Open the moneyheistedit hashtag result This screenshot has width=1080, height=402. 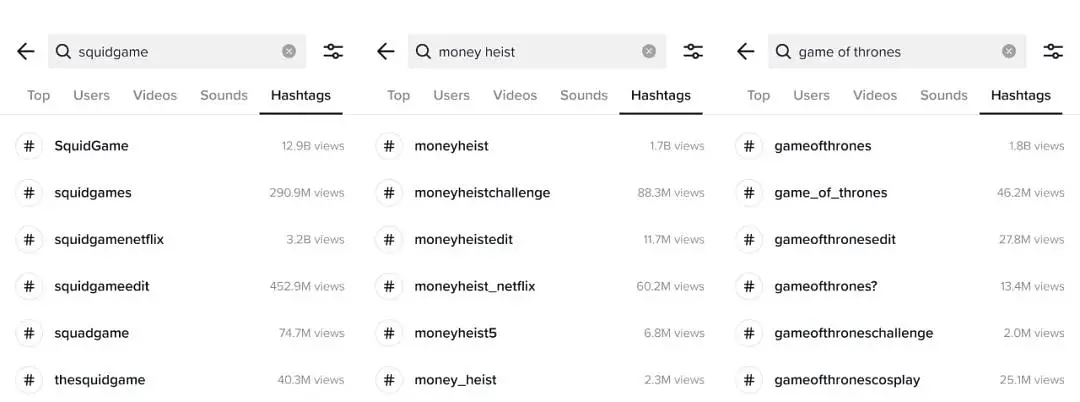click(x=540, y=240)
